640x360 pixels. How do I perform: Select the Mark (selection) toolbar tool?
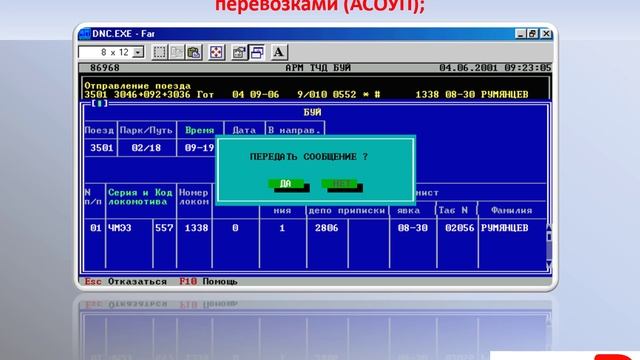(159, 52)
